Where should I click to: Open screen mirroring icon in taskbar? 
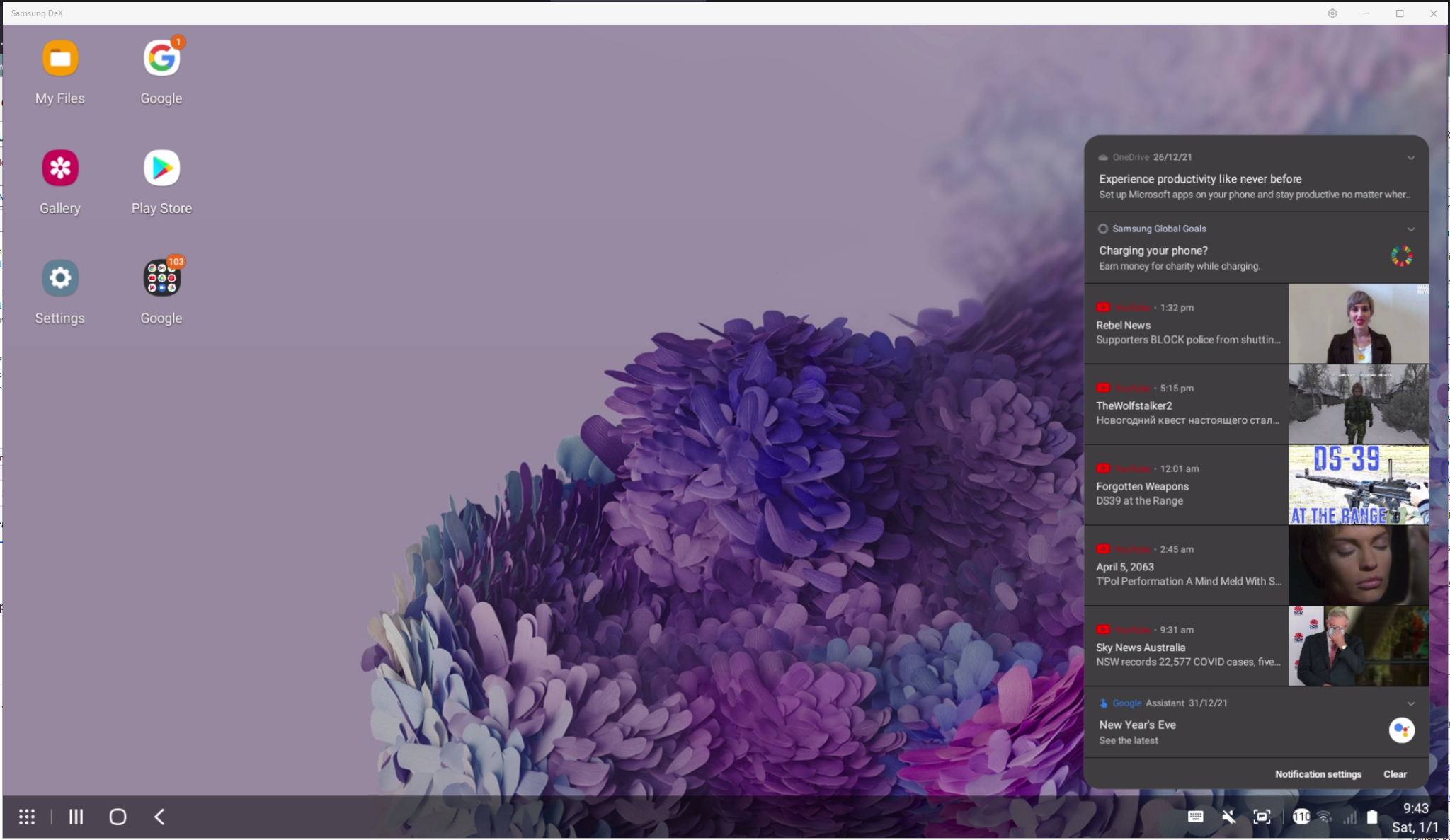[x=1260, y=817]
